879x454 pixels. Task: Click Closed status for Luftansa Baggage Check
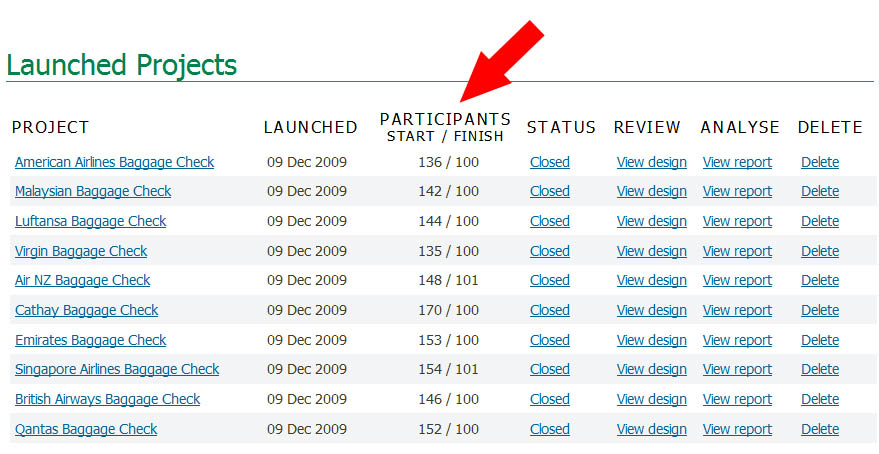click(x=549, y=221)
